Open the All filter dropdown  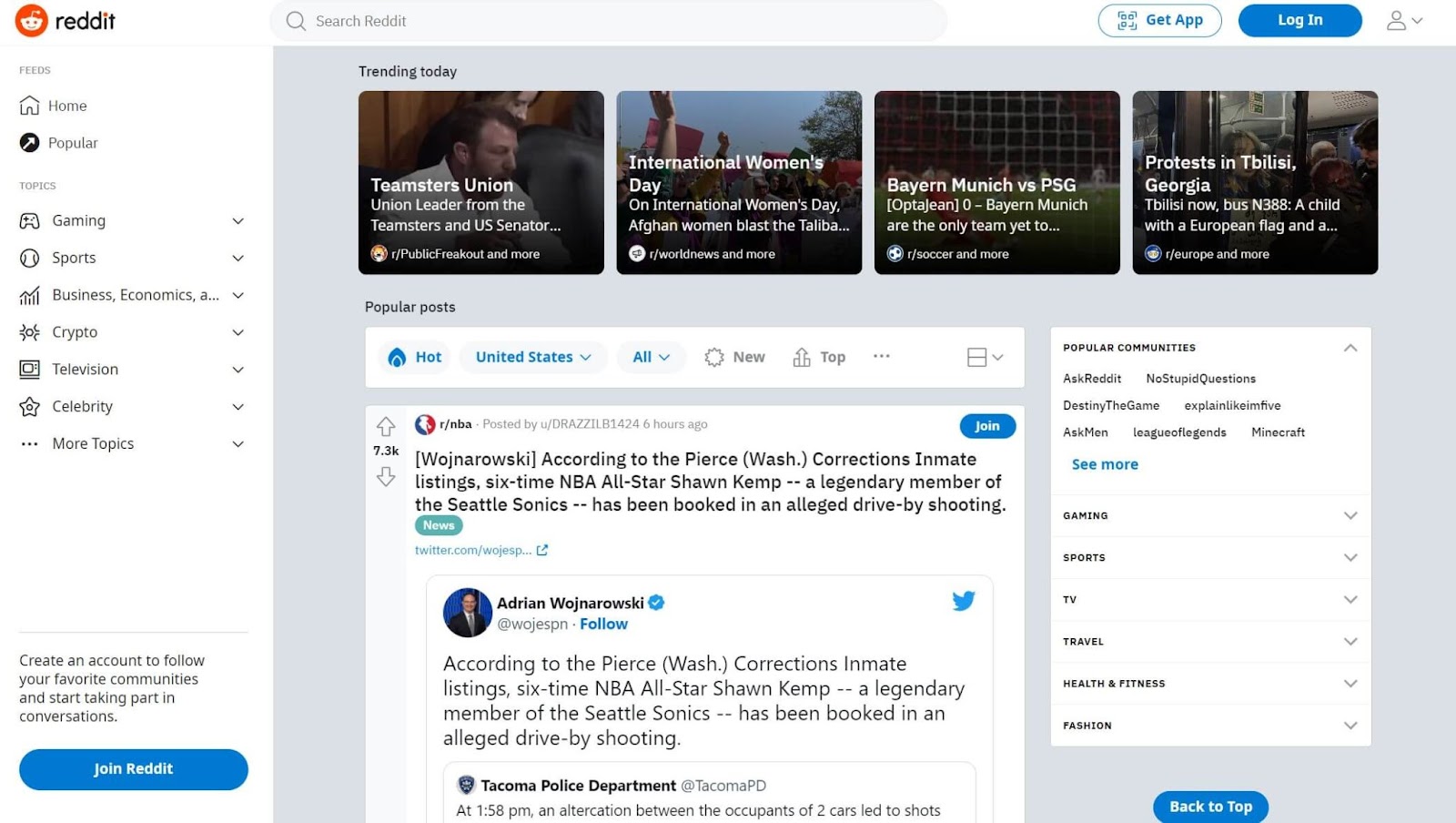(652, 357)
